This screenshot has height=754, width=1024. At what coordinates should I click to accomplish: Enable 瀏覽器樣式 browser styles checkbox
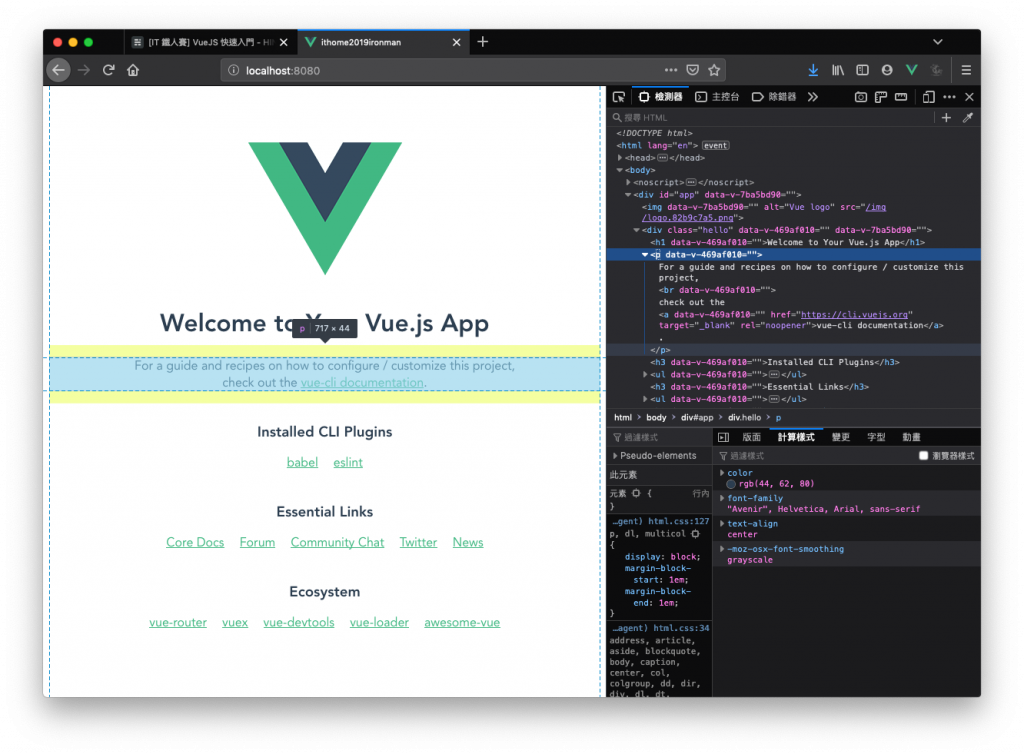coord(923,456)
